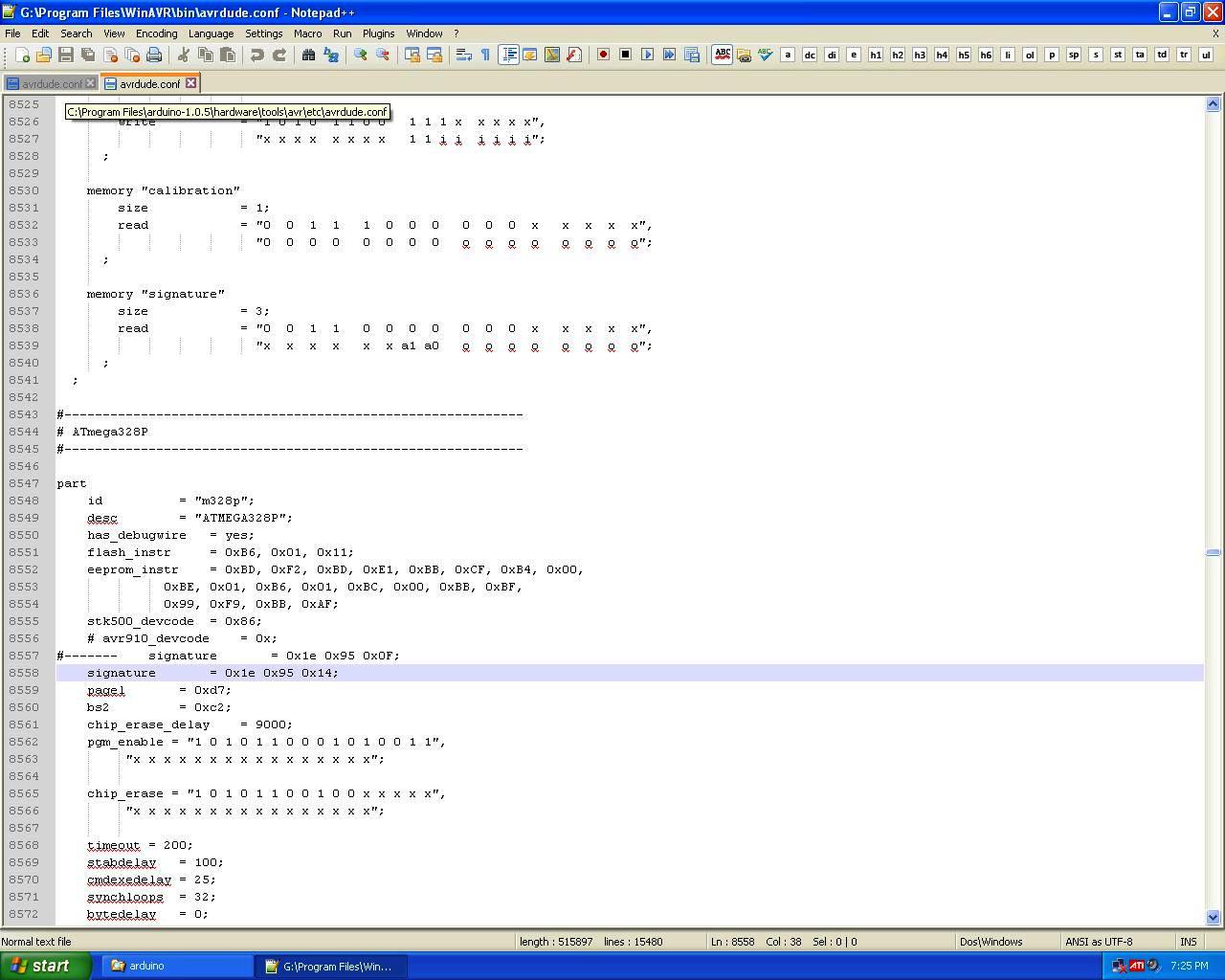This screenshot has width=1225, height=980.
Task: Zoom out of the text
Action: (x=383, y=55)
